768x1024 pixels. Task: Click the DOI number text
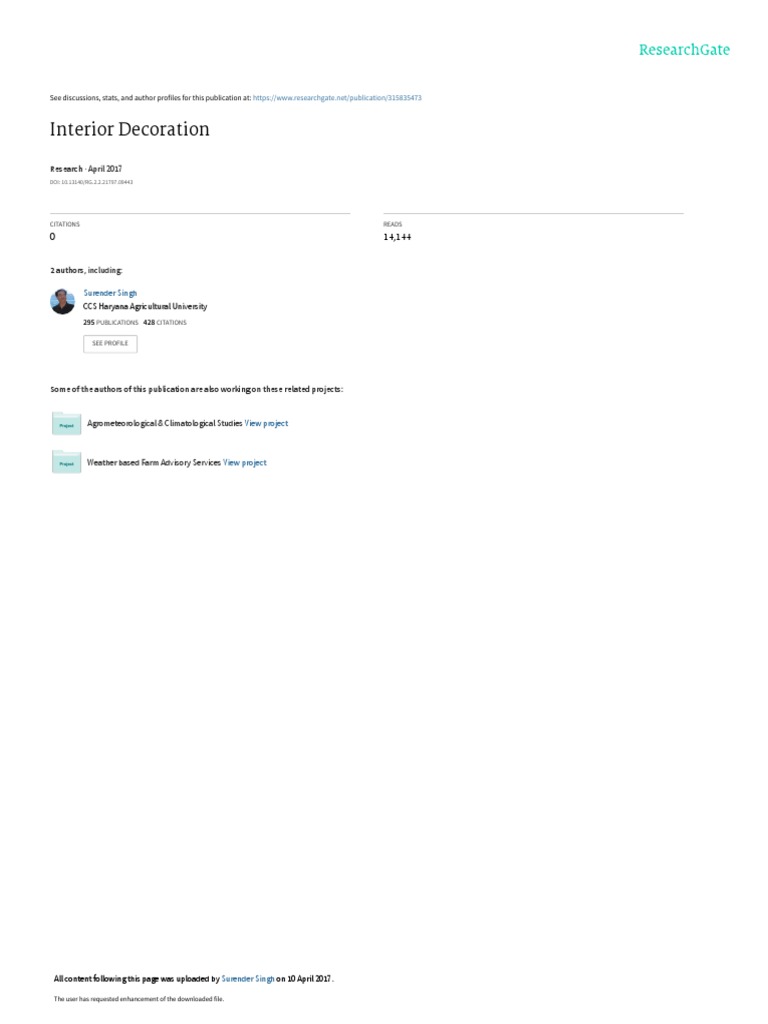pyautogui.click(x=91, y=182)
